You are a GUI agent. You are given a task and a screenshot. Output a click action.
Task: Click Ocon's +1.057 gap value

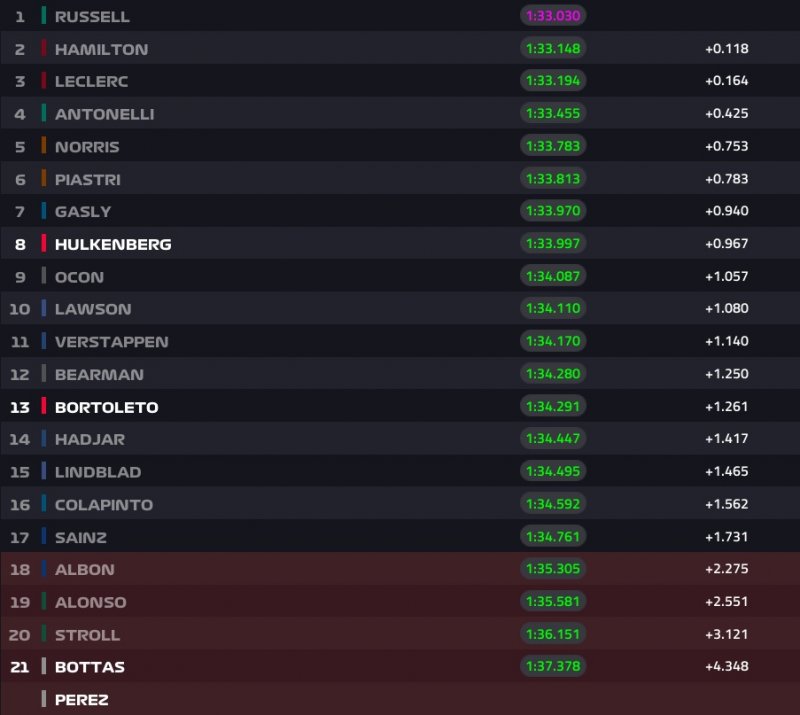[726, 276]
